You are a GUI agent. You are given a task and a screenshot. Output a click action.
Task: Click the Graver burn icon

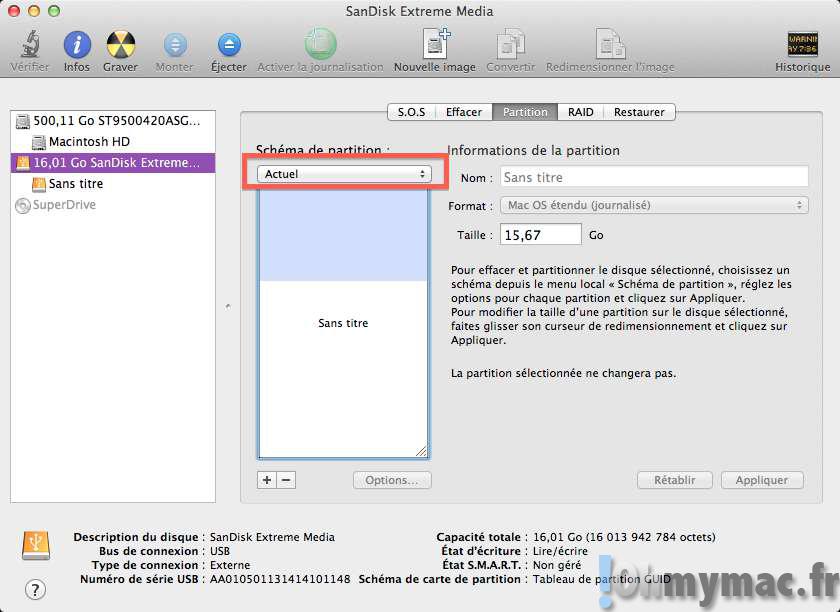pyautogui.click(x=121, y=45)
